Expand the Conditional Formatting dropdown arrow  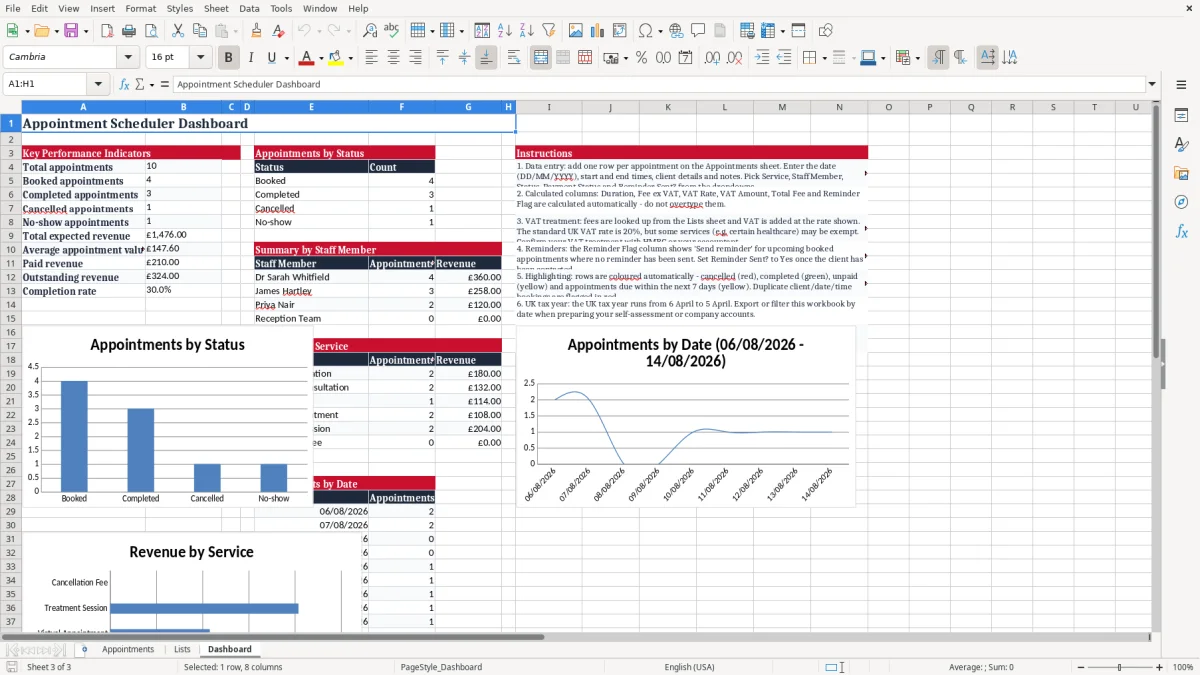click(917, 58)
